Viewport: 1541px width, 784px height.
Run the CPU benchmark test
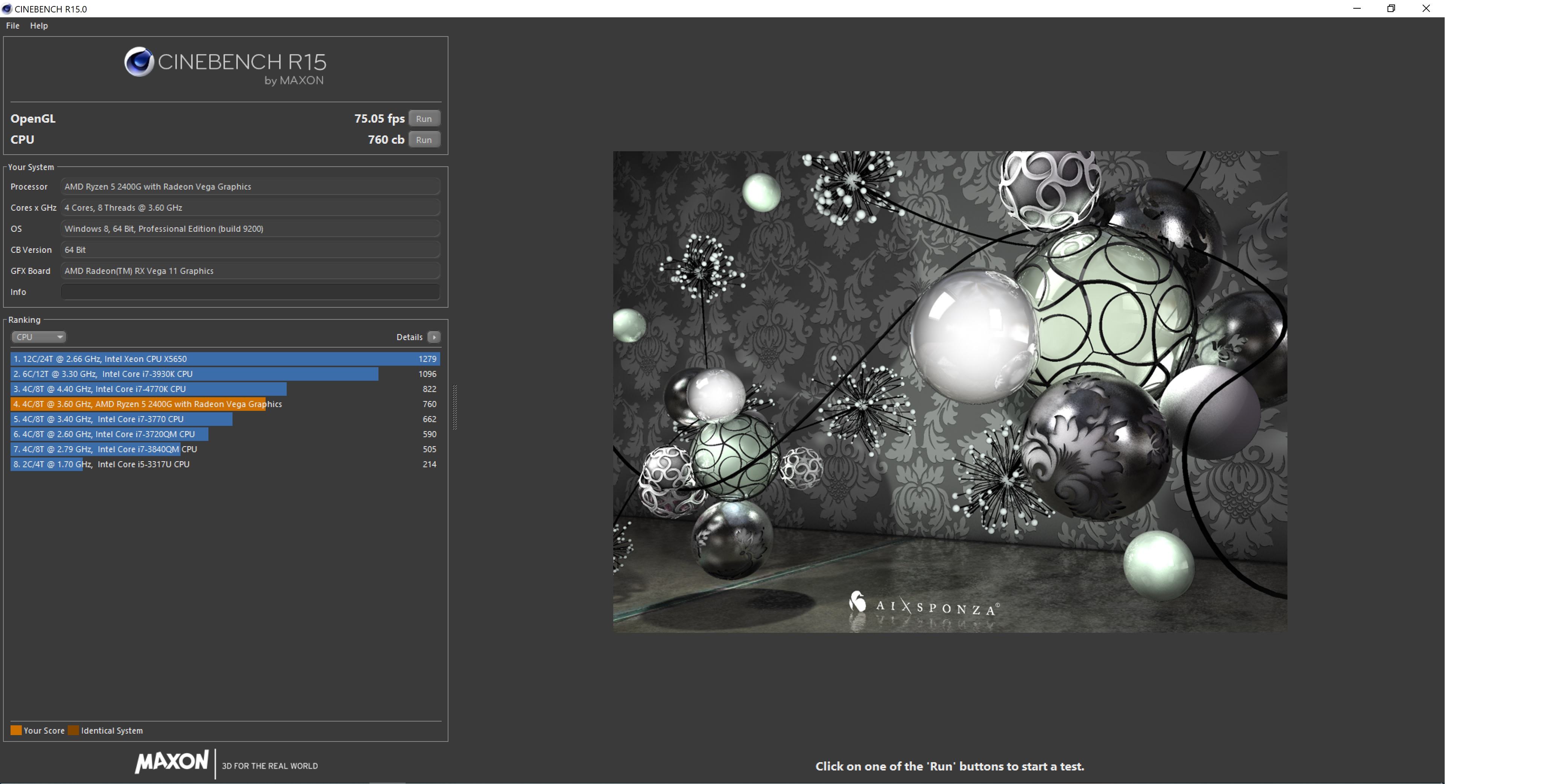click(424, 139)
